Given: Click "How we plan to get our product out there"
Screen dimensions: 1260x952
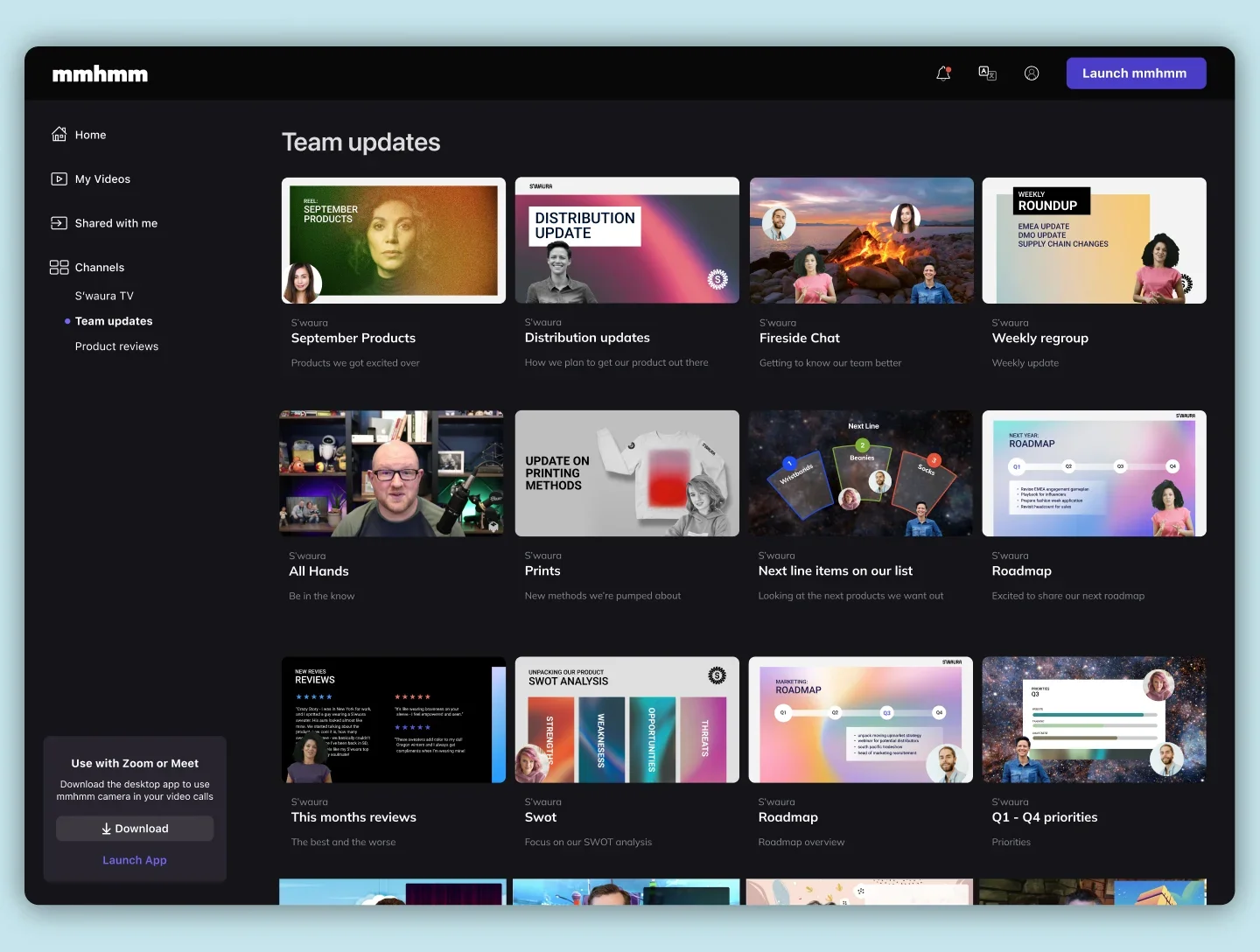Looking at the screenshot, I should tap(617, 362).
